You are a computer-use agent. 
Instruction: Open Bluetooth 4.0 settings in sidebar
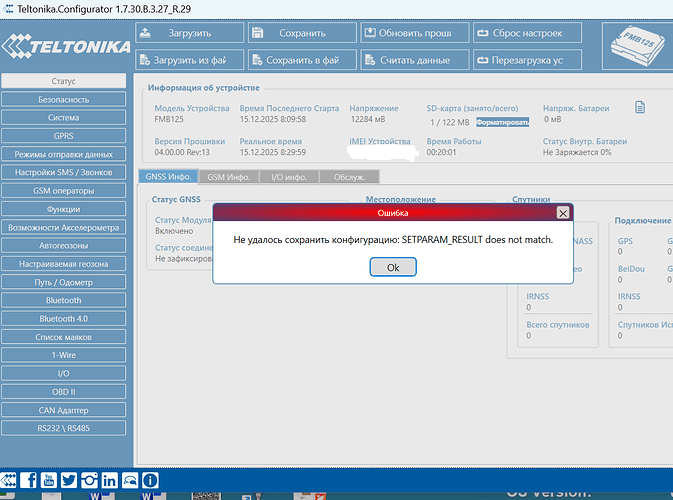click(x=63, y=319)
